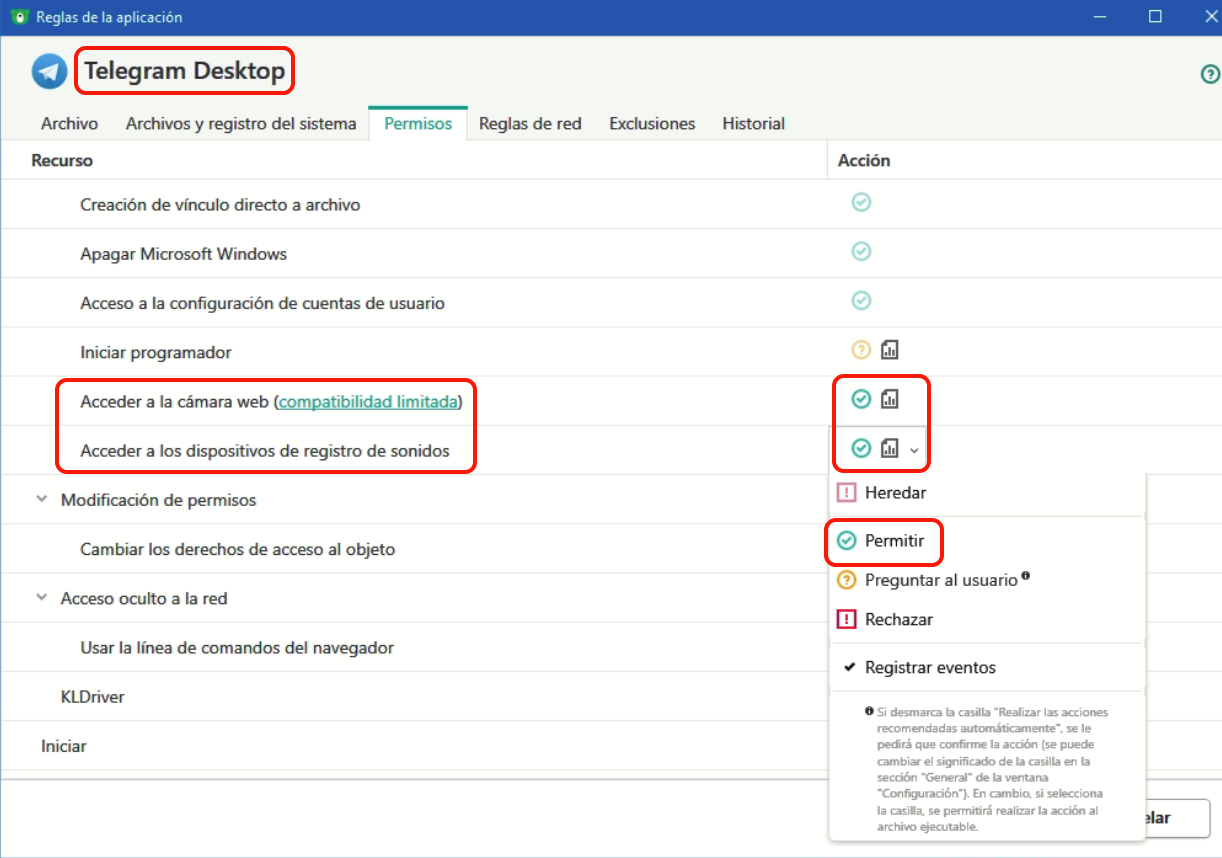
Task: Select Usar la línea de comandos row
Action: (x=414, y=647)
